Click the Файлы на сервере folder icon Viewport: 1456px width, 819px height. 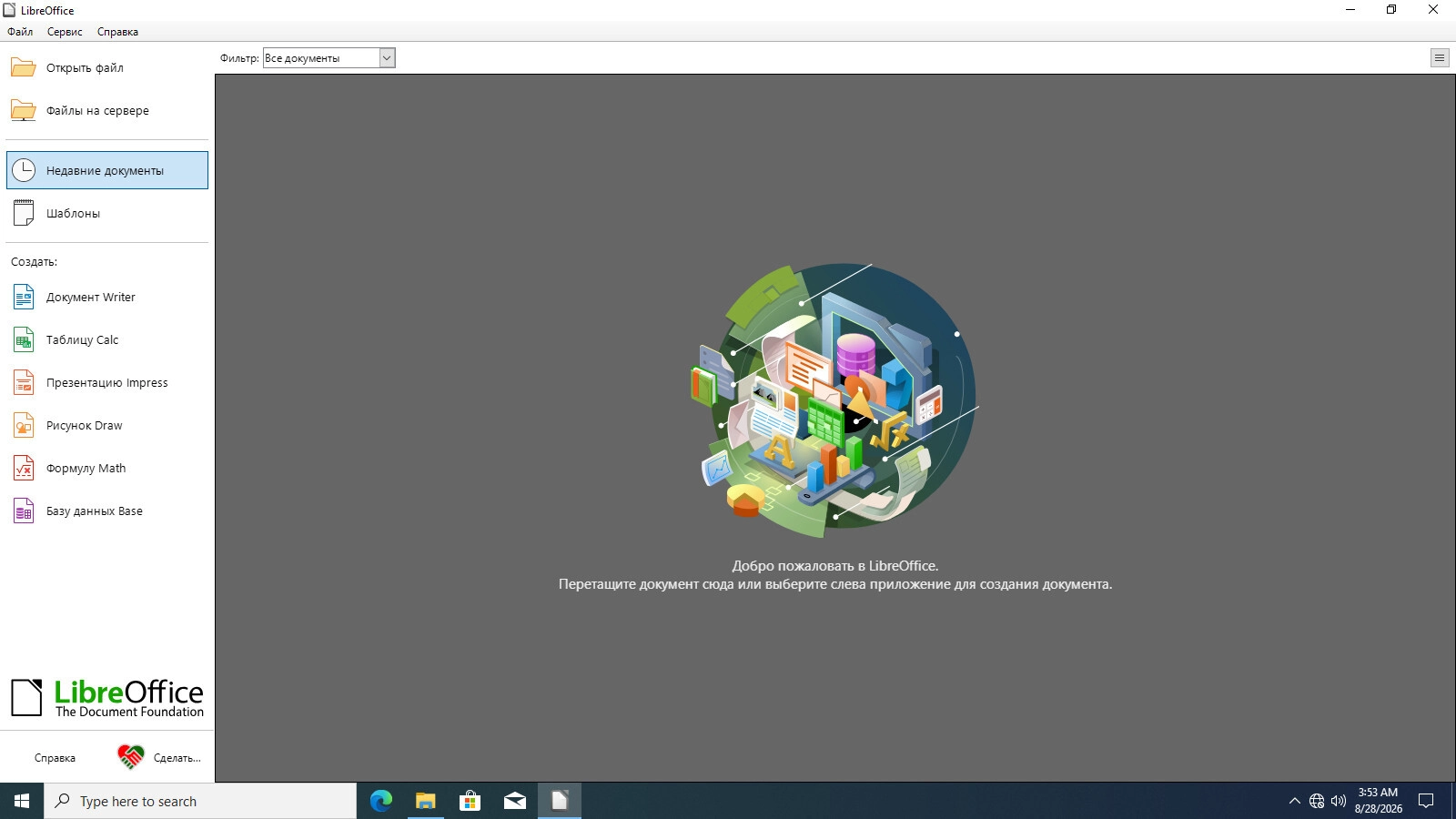[x=23, y=110]
